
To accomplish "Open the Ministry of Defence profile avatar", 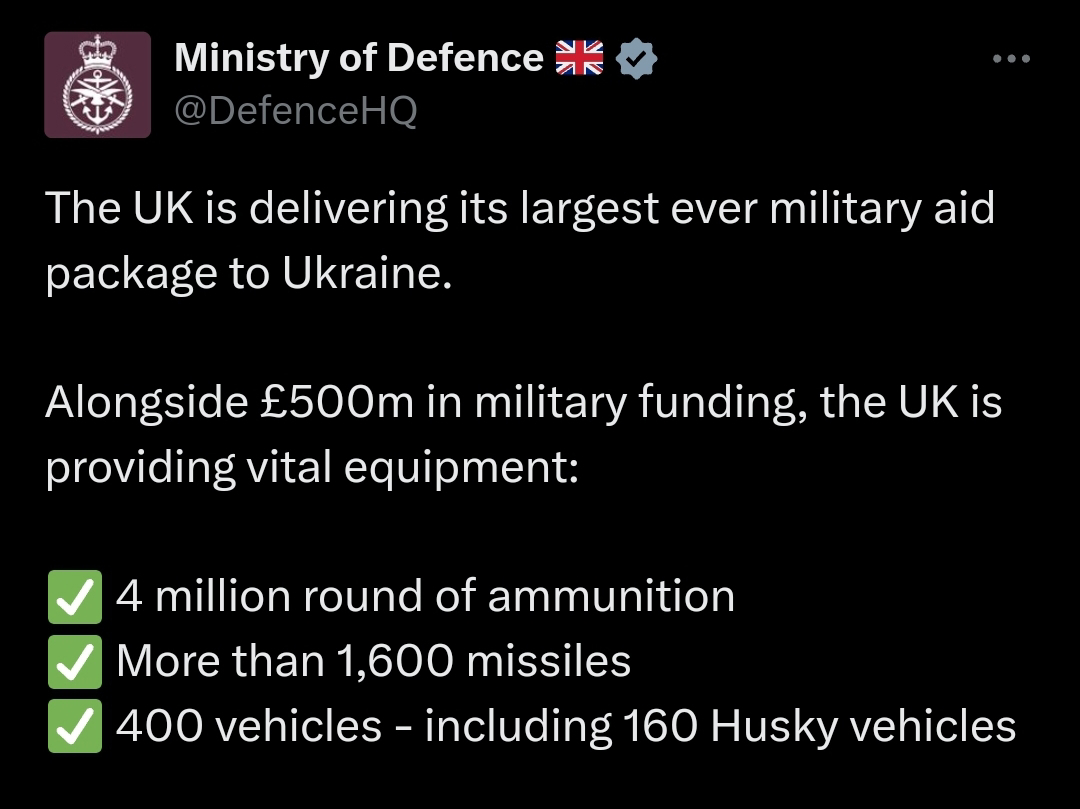I will (97, 85).
